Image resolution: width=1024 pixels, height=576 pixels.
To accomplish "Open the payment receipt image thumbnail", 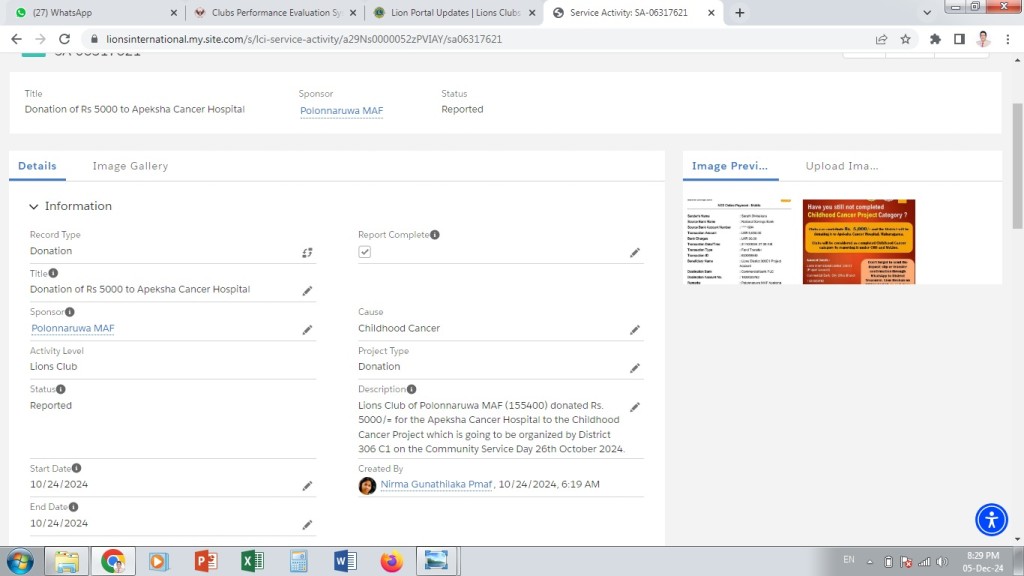I will 739,241.
